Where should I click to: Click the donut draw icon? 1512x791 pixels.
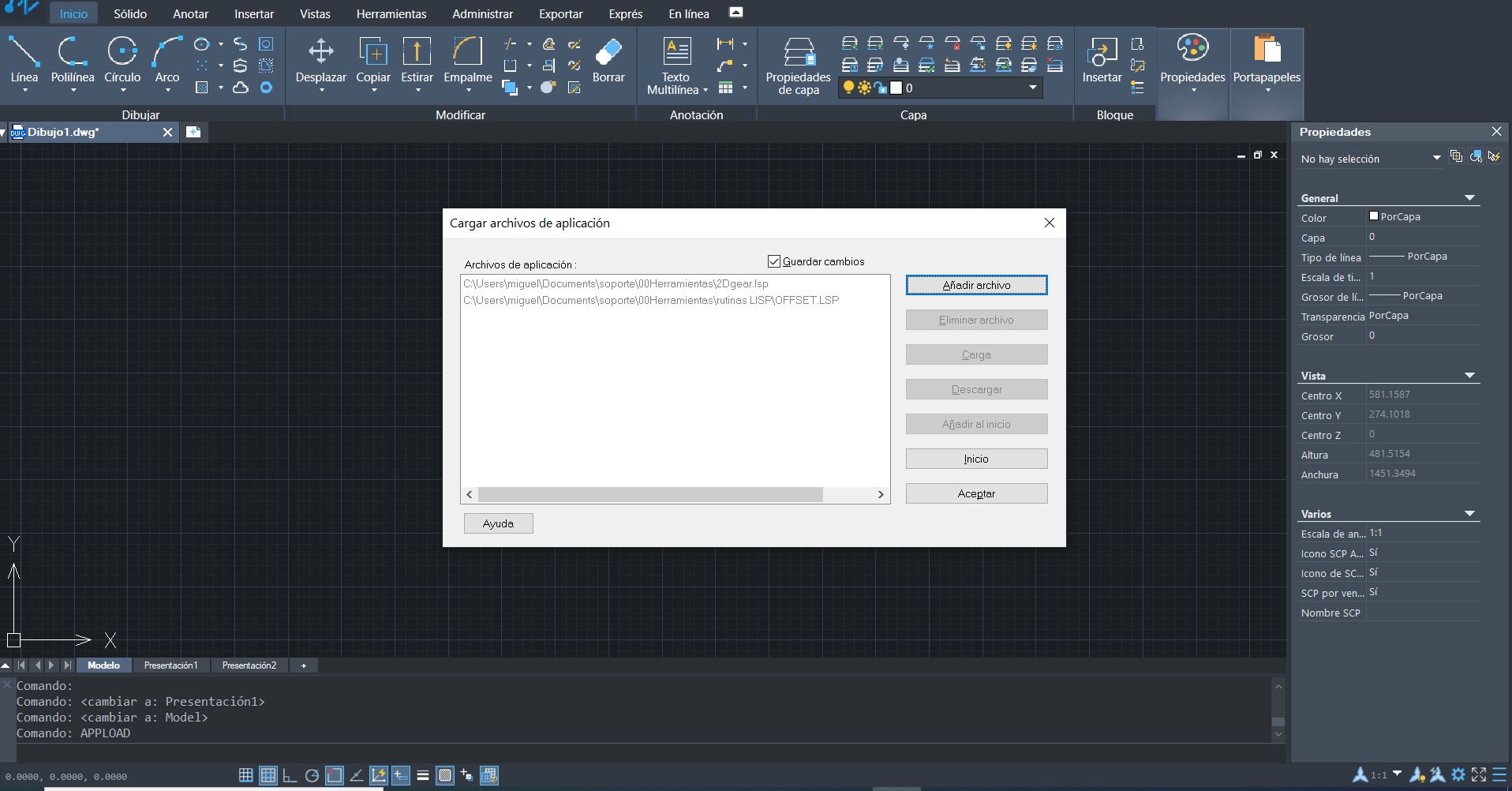pos(266,88)
